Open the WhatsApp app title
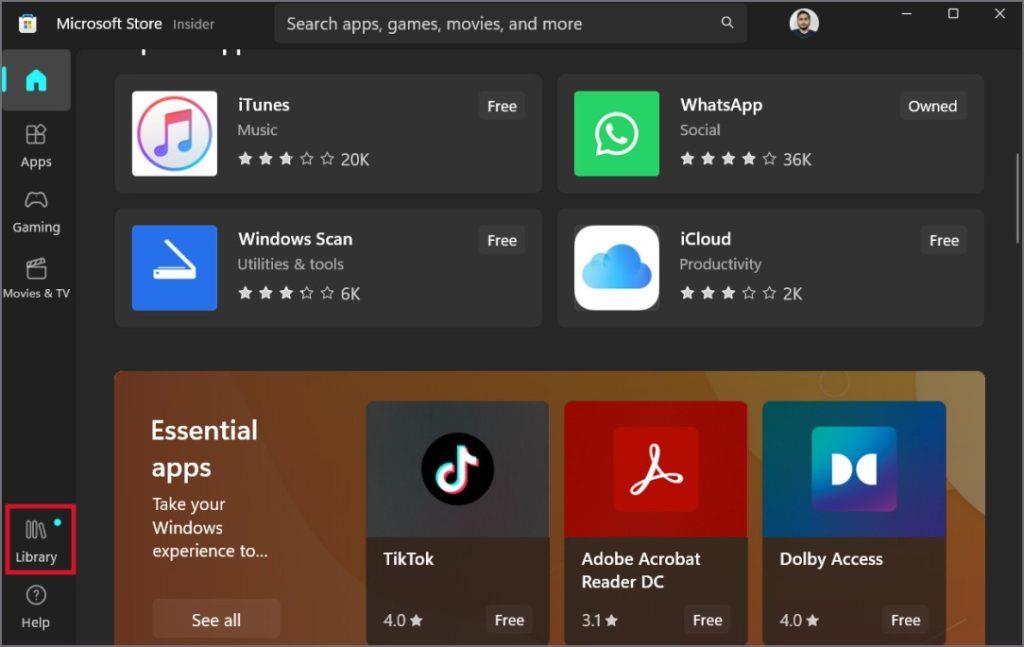The height and width of the screenshot is (647, 1024). [x=721, y=105]
